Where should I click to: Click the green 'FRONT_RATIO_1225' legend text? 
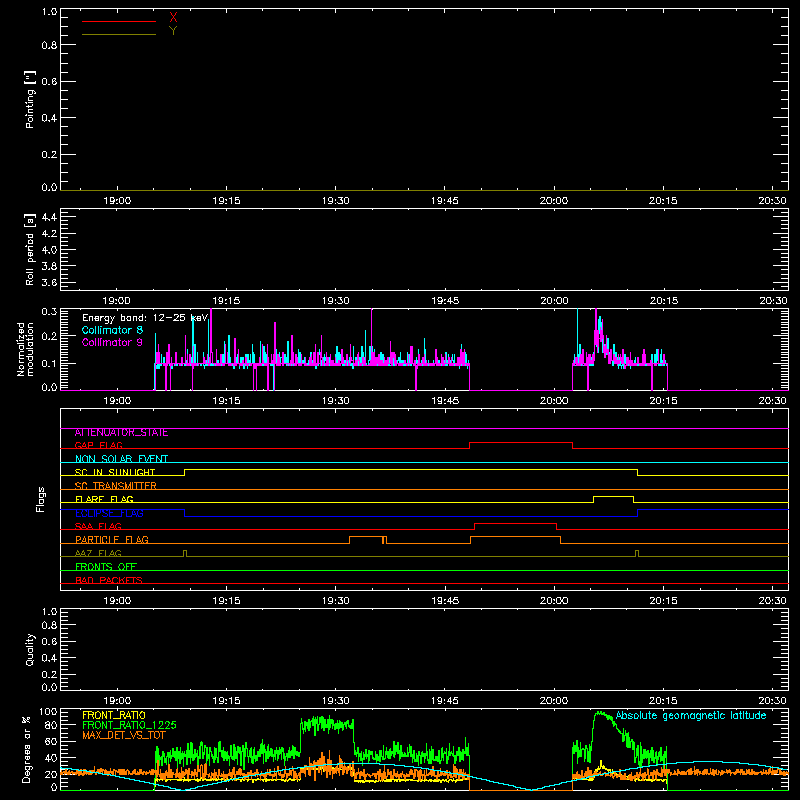pyautogui.click(x=129, y=725)
